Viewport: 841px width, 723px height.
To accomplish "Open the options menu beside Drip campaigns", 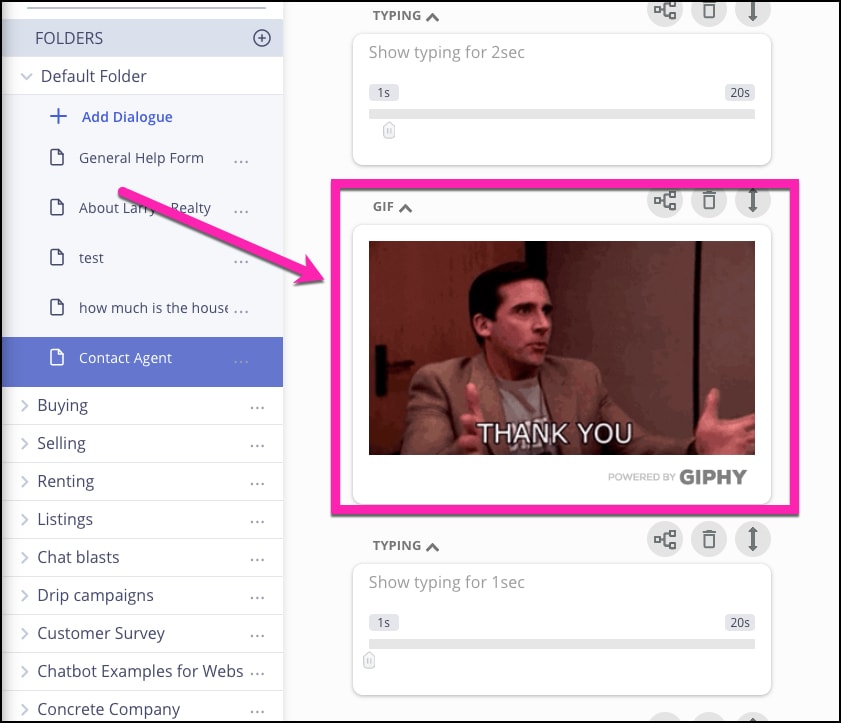I will click(x=257, y=595).
